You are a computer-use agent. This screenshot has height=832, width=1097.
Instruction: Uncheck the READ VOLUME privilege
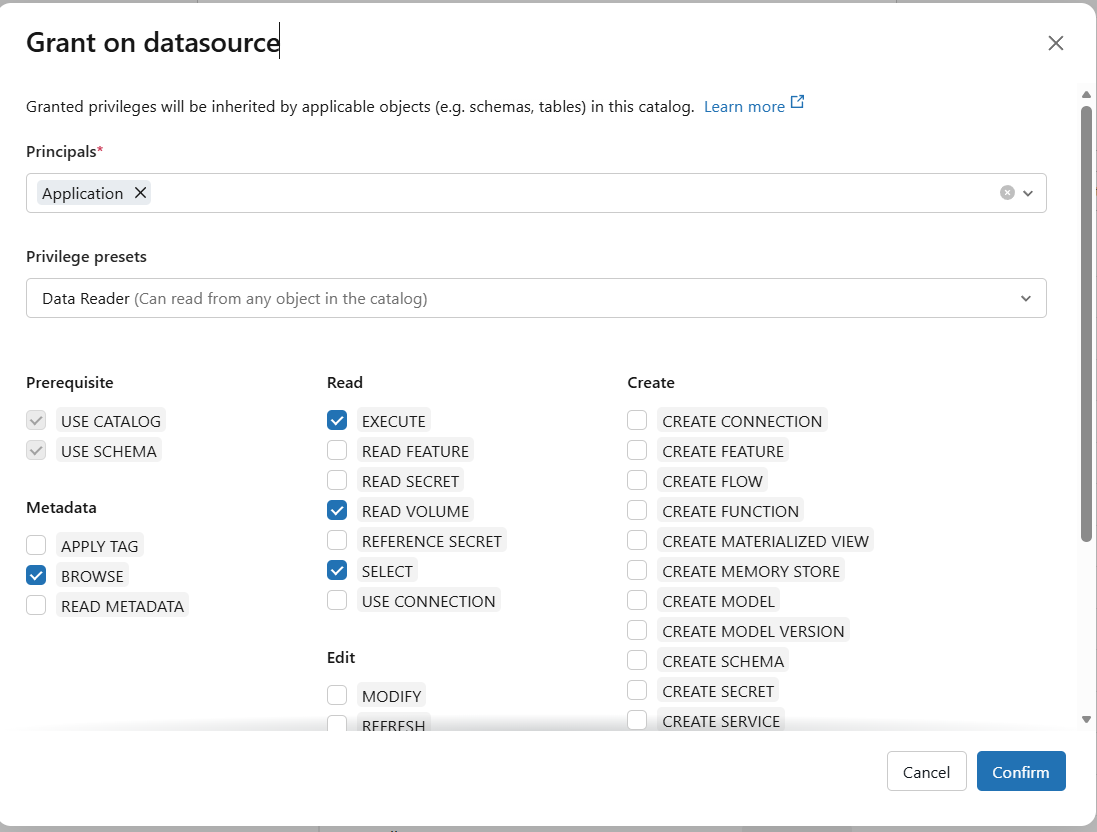coord(337,510)
